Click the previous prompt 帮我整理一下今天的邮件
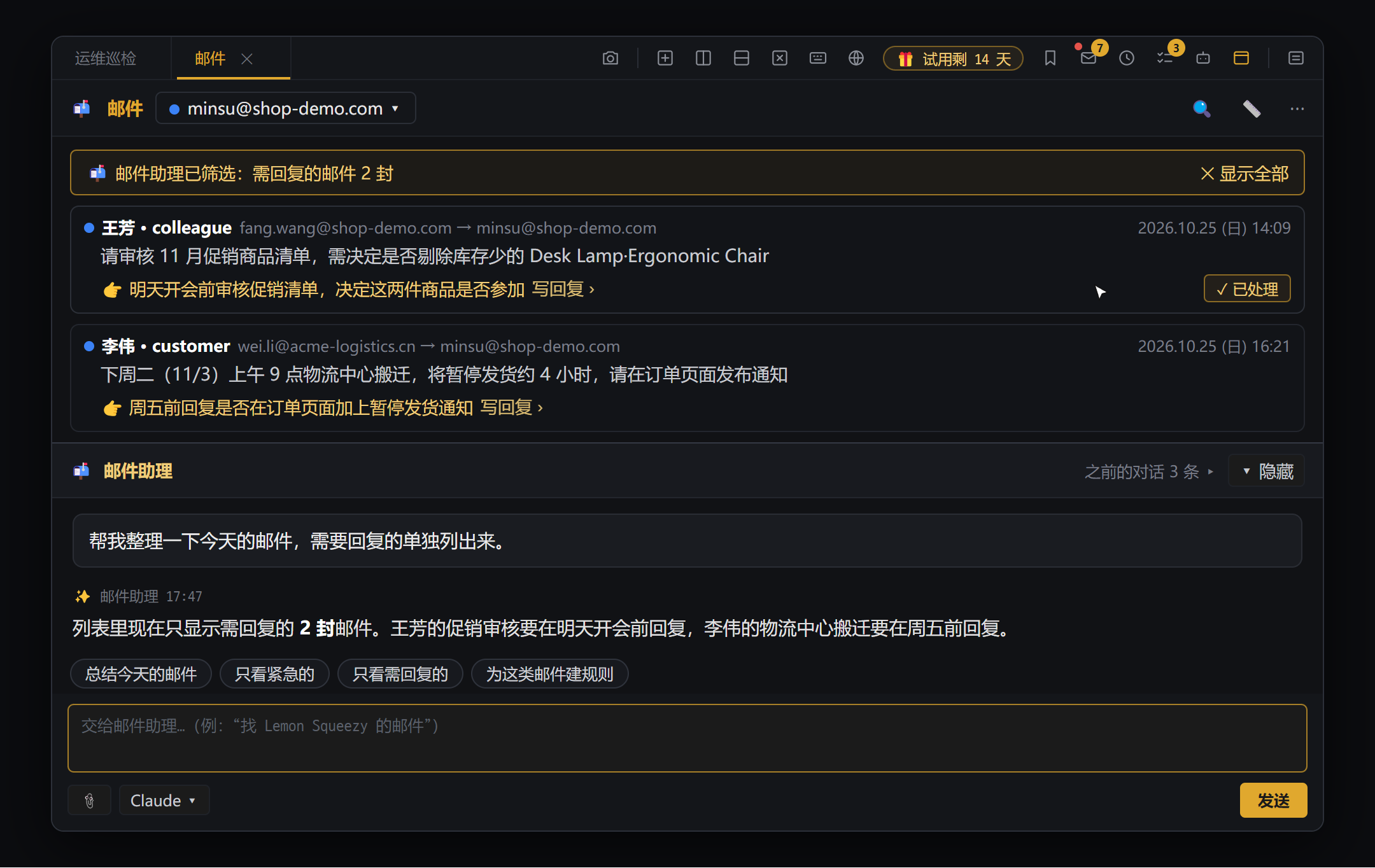 click(x=687, y=541)
